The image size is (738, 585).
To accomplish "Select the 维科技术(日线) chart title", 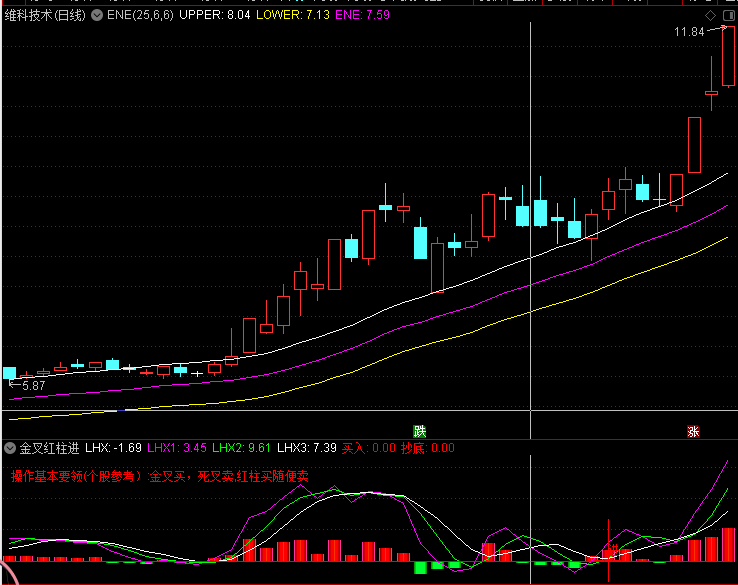I will pyautogui.click(x=45, y=16).
